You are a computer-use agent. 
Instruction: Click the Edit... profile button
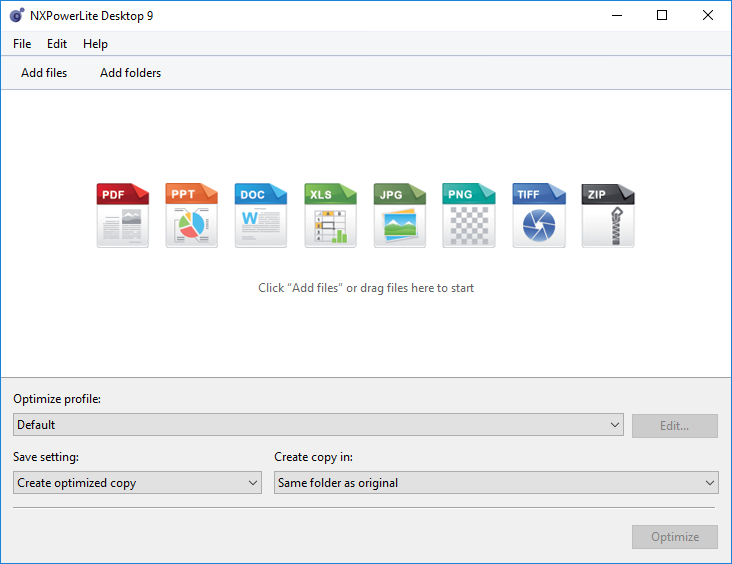675,426
